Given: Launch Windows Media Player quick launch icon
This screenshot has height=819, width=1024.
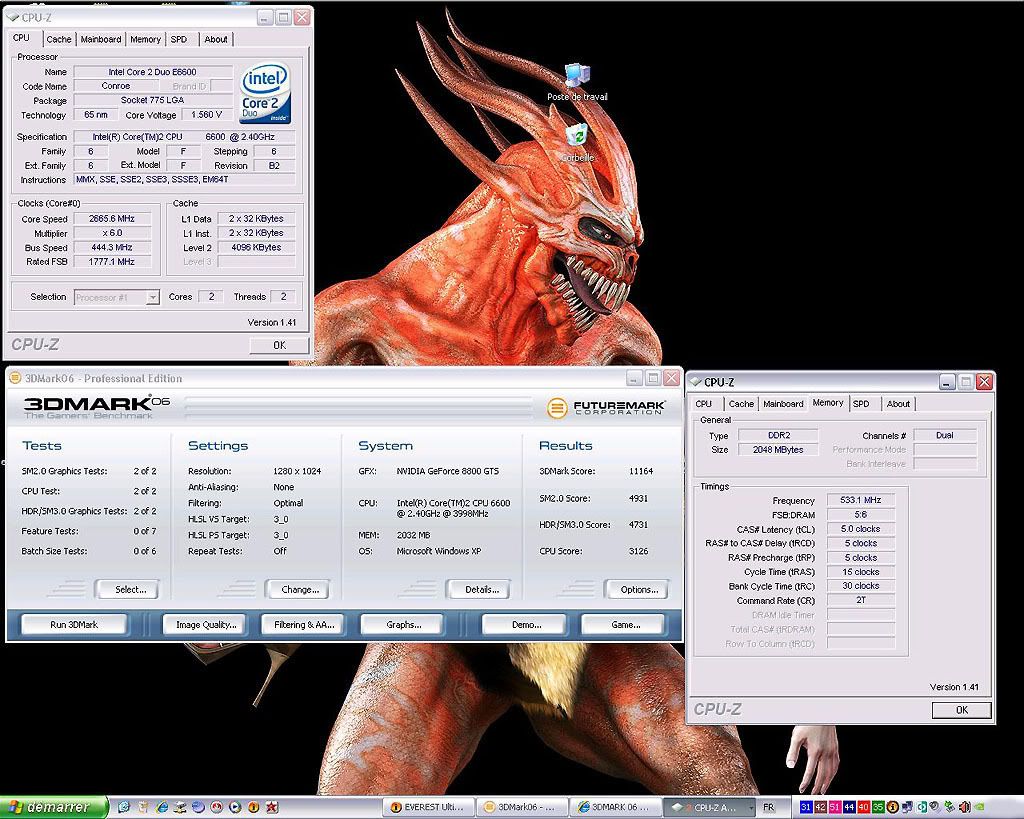Looking at the screenshot, I should tap(233, 807).
